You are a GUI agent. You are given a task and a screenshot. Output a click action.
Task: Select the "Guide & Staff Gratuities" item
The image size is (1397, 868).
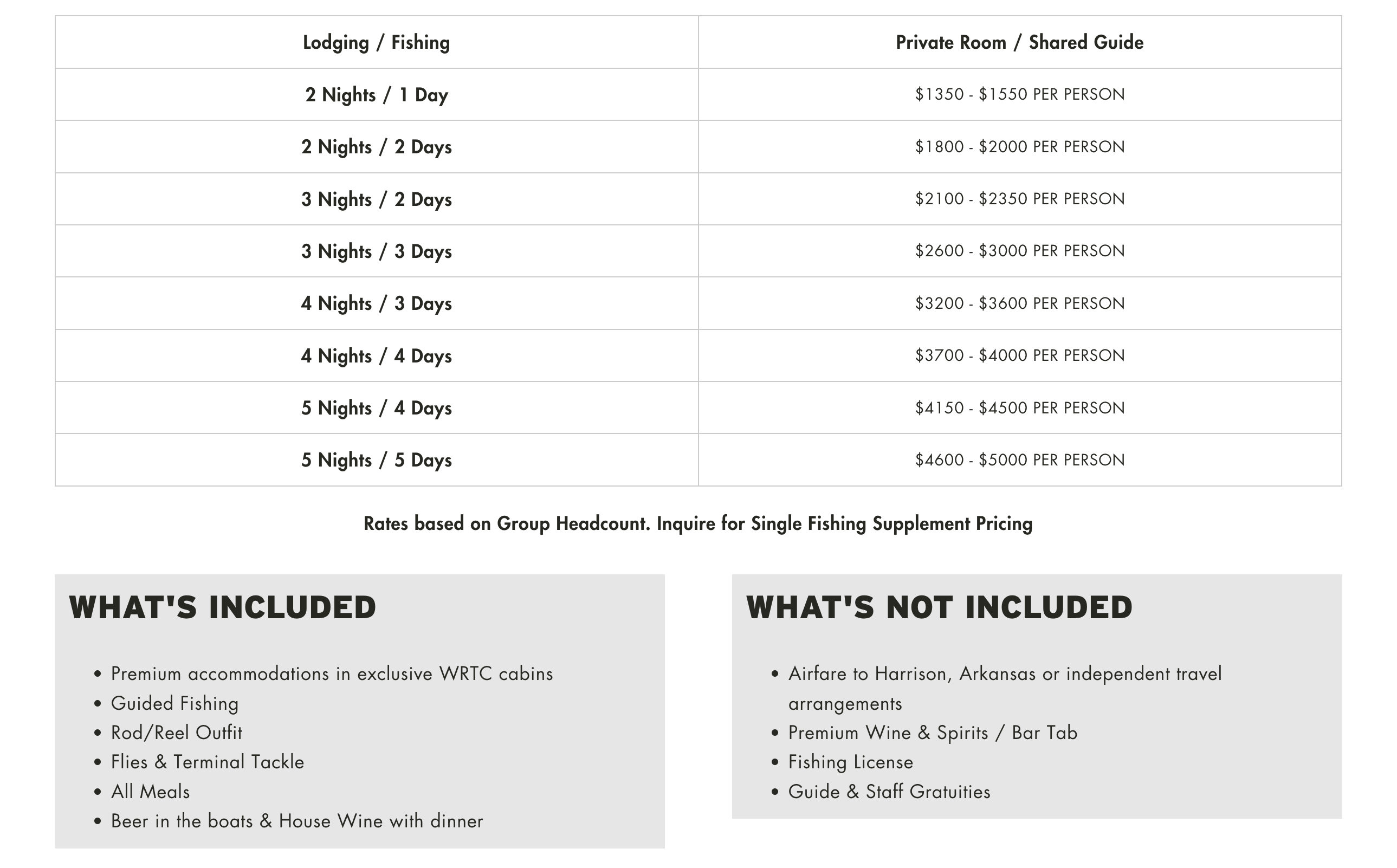pyautogui.click(x=889, y=792)
